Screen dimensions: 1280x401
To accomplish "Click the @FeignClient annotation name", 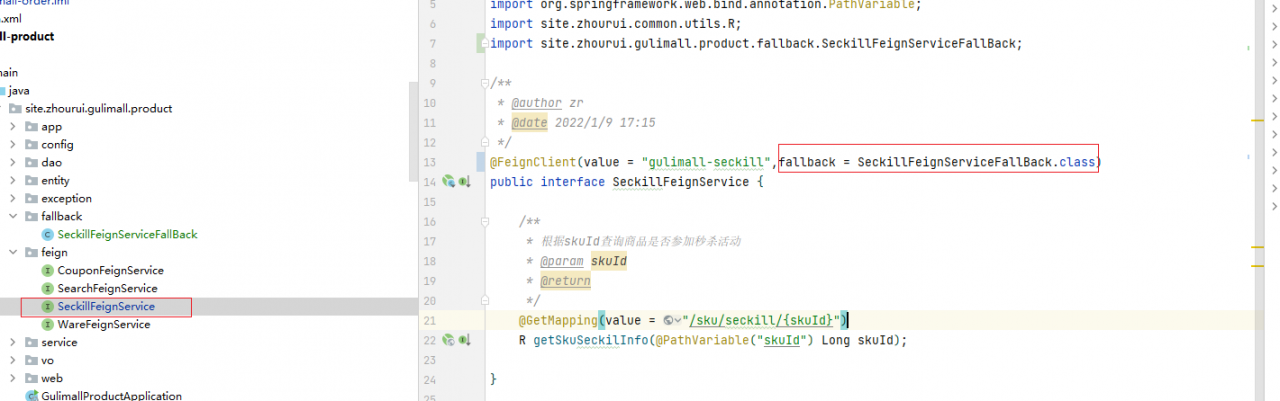I will coord(533,162).
